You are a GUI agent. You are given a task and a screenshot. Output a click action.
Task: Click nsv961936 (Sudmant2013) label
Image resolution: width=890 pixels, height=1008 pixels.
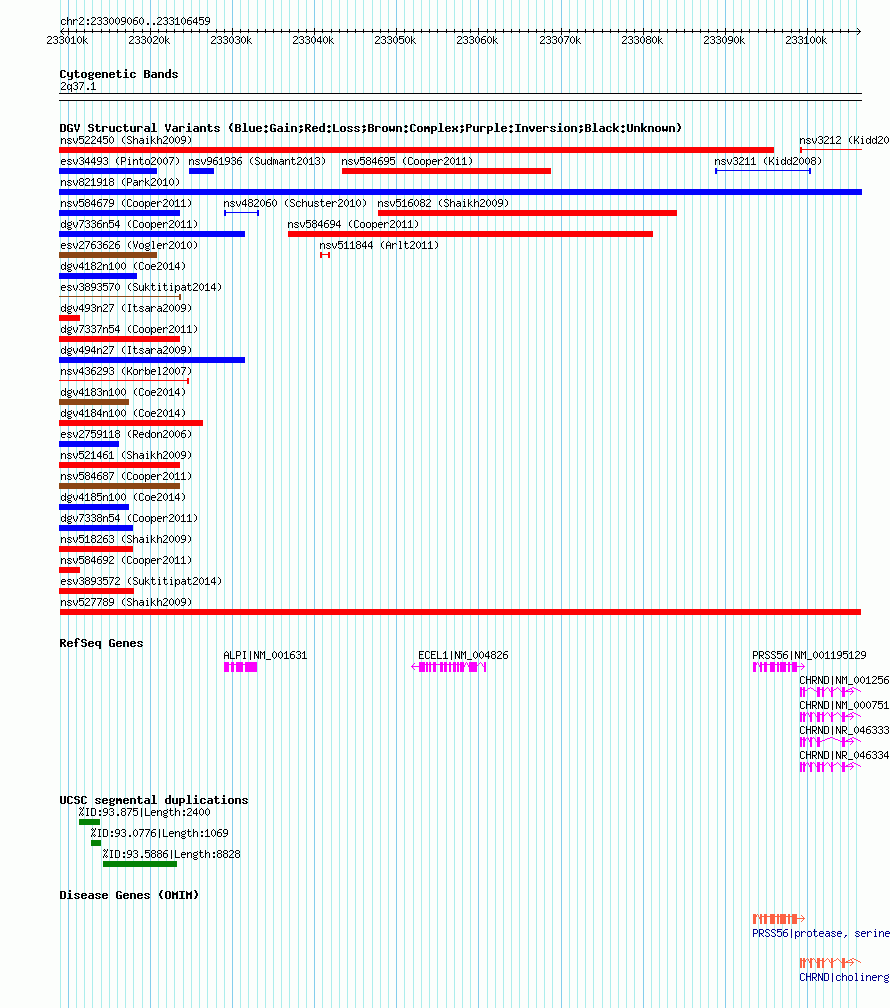click(257, 161)
